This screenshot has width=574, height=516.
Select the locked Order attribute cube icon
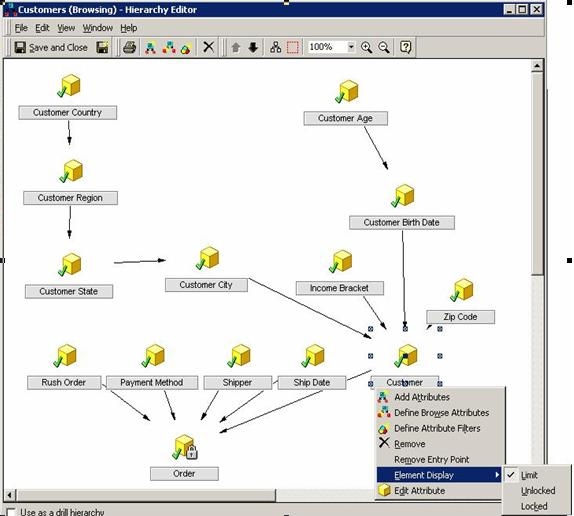click(185, 447)
